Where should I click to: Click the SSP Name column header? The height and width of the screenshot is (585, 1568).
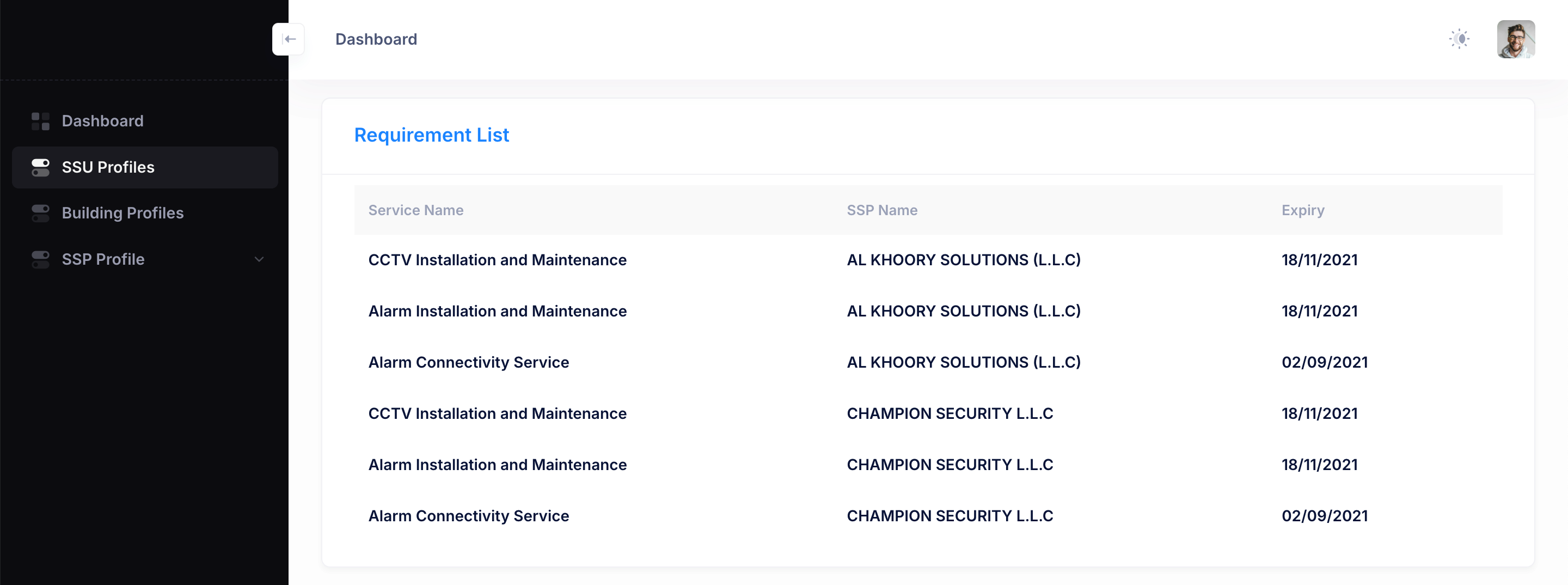[x=883, y=210]
